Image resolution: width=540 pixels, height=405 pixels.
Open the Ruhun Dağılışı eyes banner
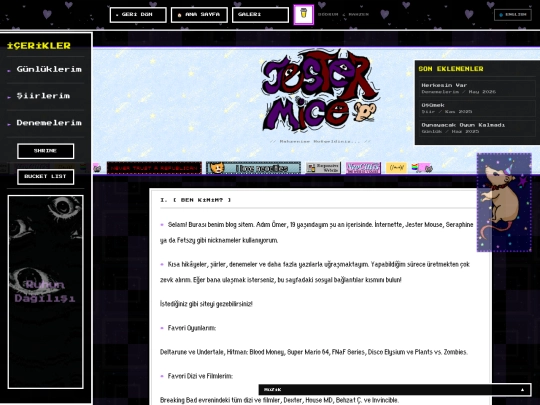(x=45, y=292)
